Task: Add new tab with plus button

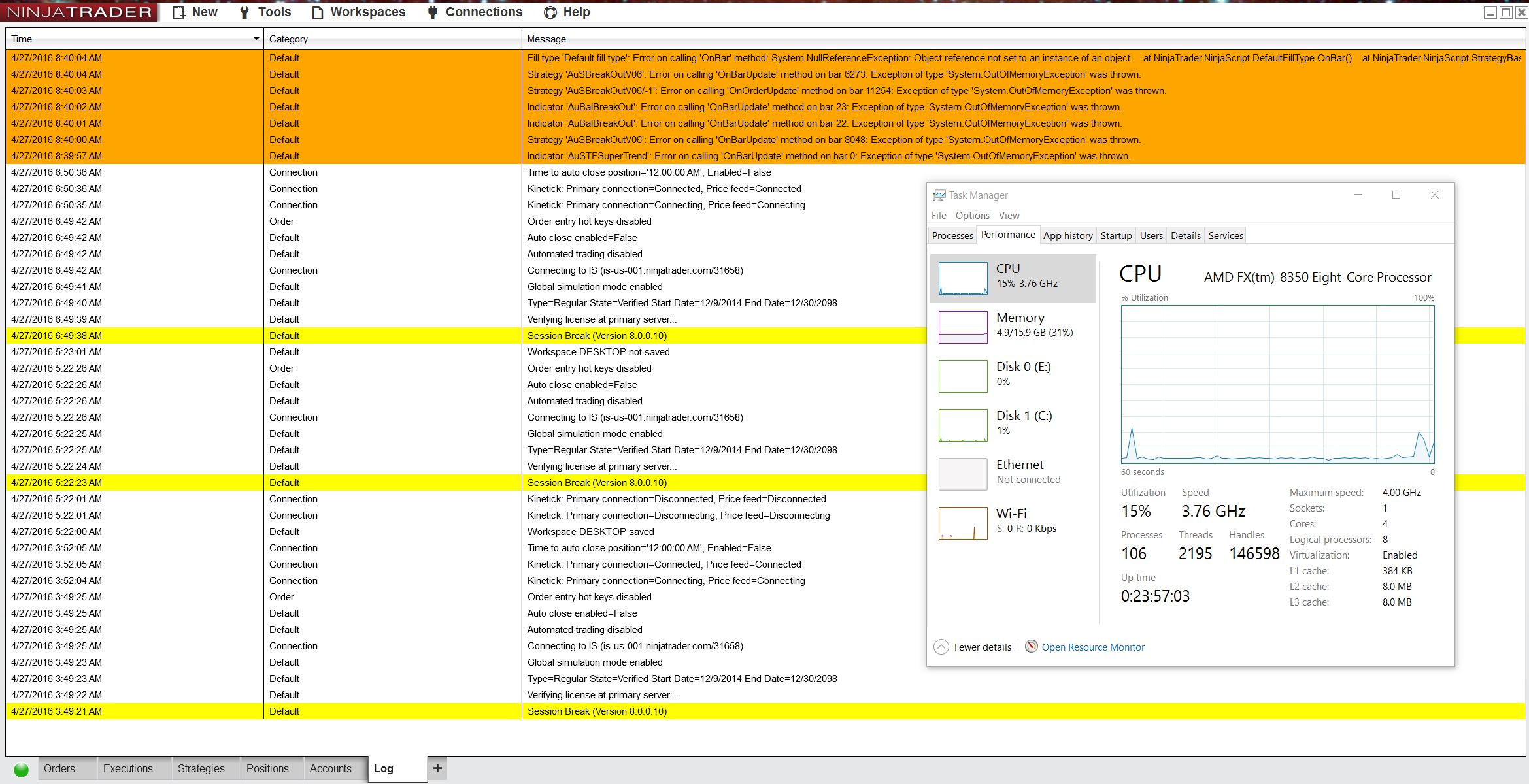Action: [x=437, y=768]
